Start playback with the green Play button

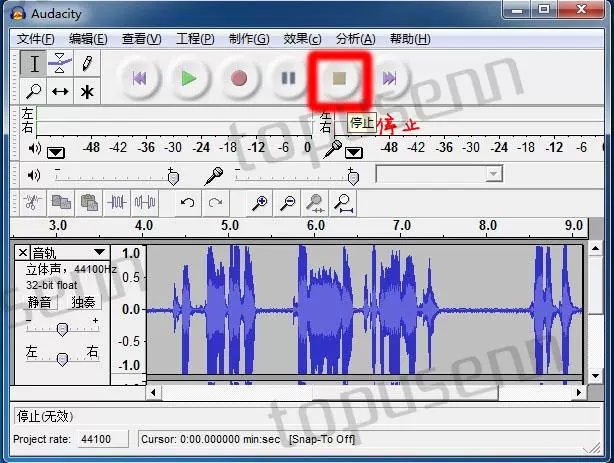tap(189, 78)
